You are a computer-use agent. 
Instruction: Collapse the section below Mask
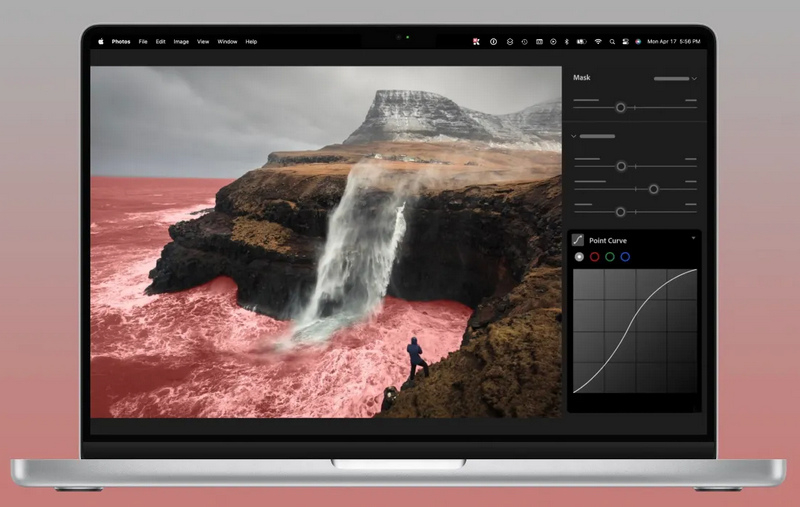(574, 136)
